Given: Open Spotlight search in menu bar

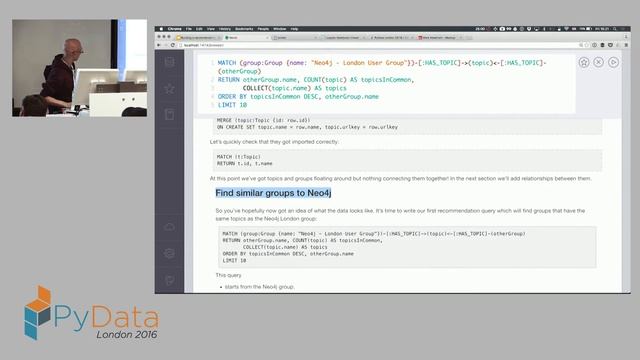Looking at the screenshot, I should click(x=615, y=29).
